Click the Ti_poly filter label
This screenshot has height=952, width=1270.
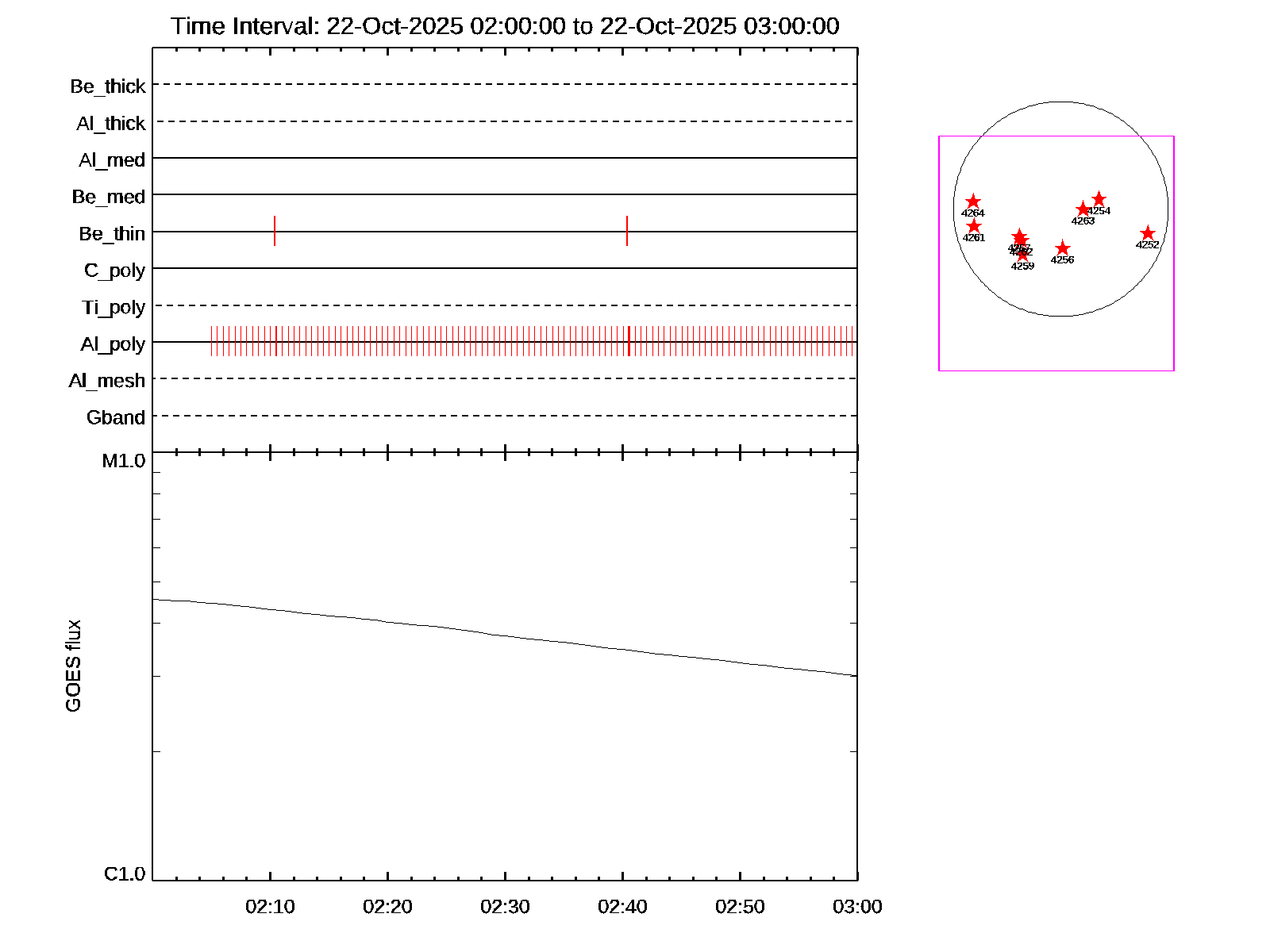tap(114, 308)
